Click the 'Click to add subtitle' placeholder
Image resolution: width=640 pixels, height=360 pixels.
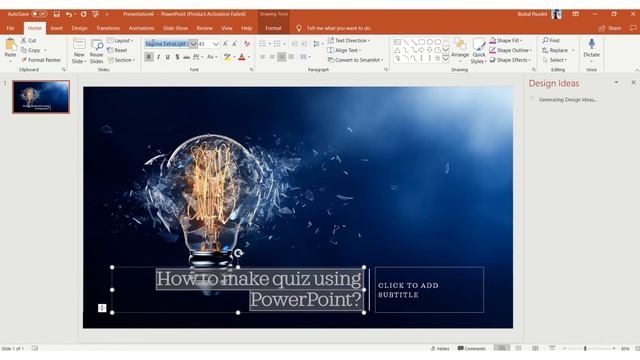point(429,290)
